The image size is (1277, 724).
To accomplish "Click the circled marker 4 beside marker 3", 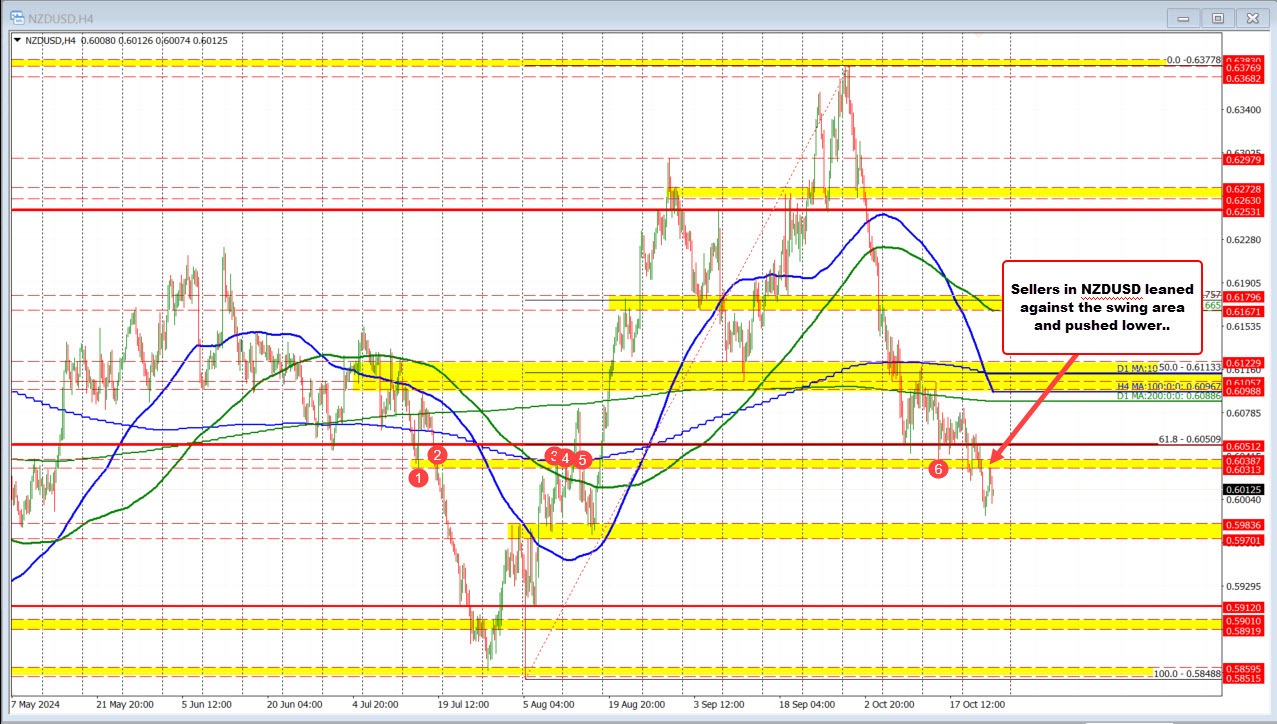I will (564, 459).
